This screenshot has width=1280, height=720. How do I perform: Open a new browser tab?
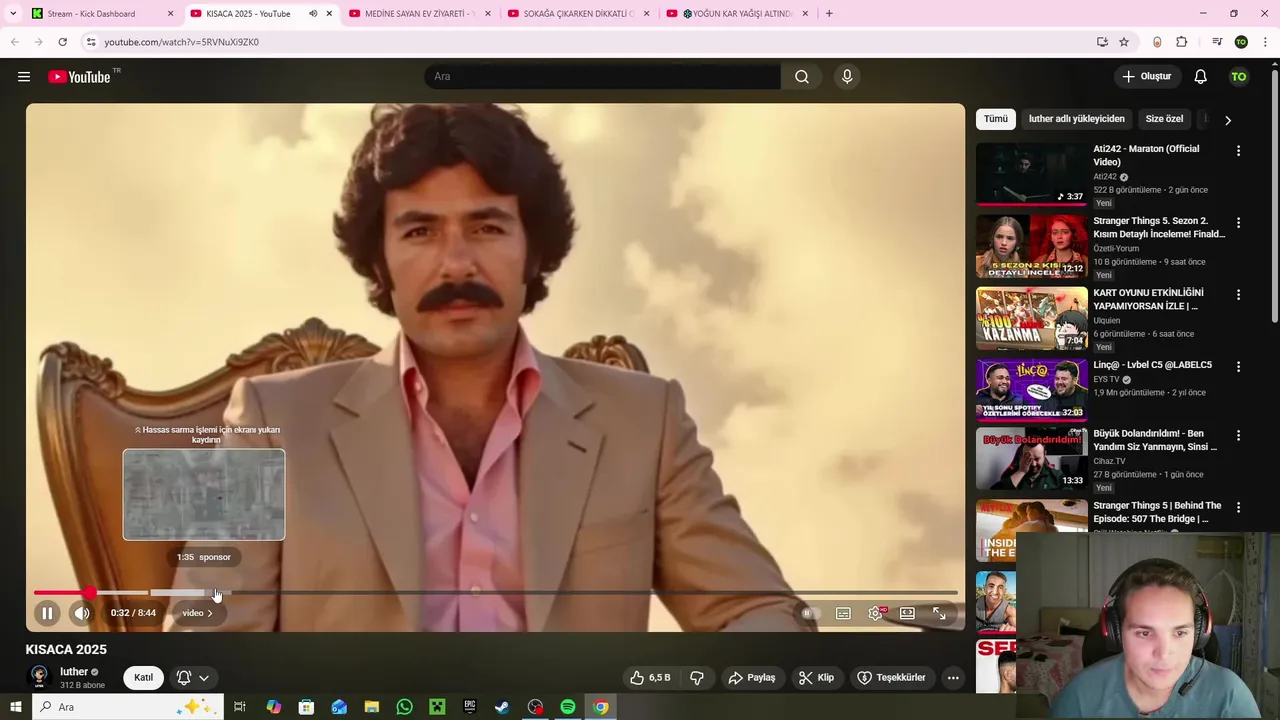pos(829,14)
